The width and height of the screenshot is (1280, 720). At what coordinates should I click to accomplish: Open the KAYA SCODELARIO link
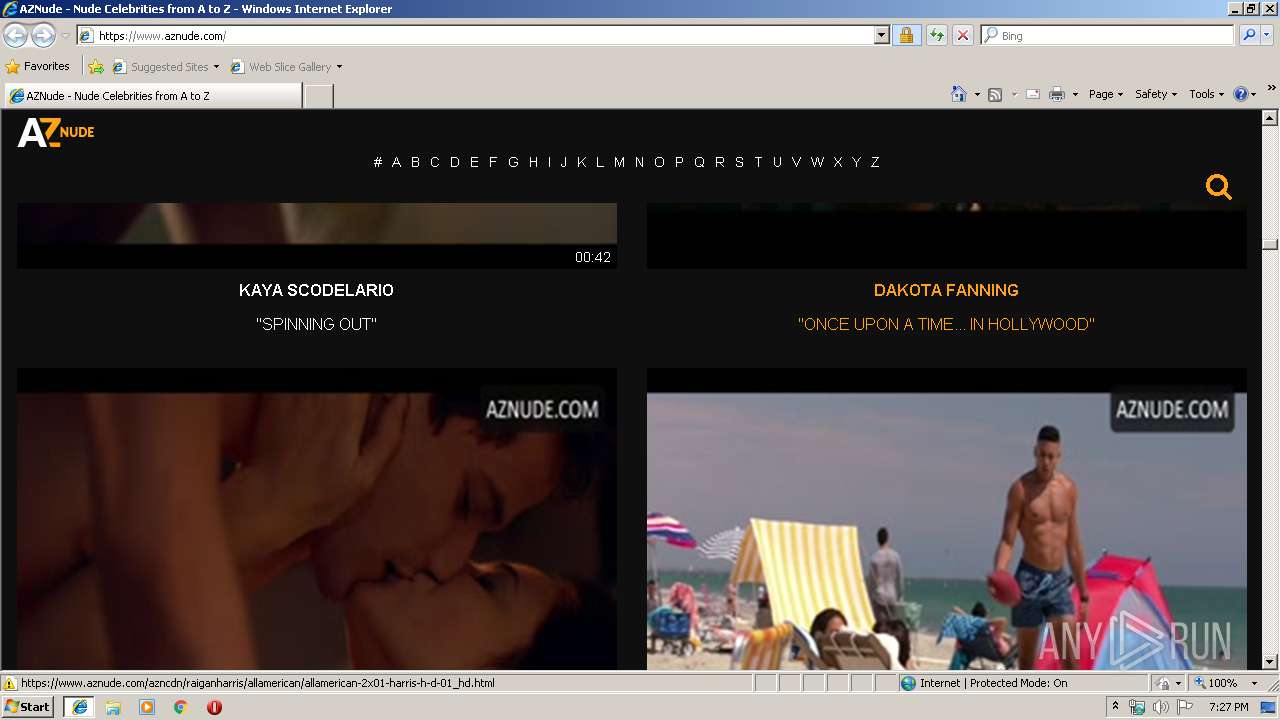click(x=316, y=290)
